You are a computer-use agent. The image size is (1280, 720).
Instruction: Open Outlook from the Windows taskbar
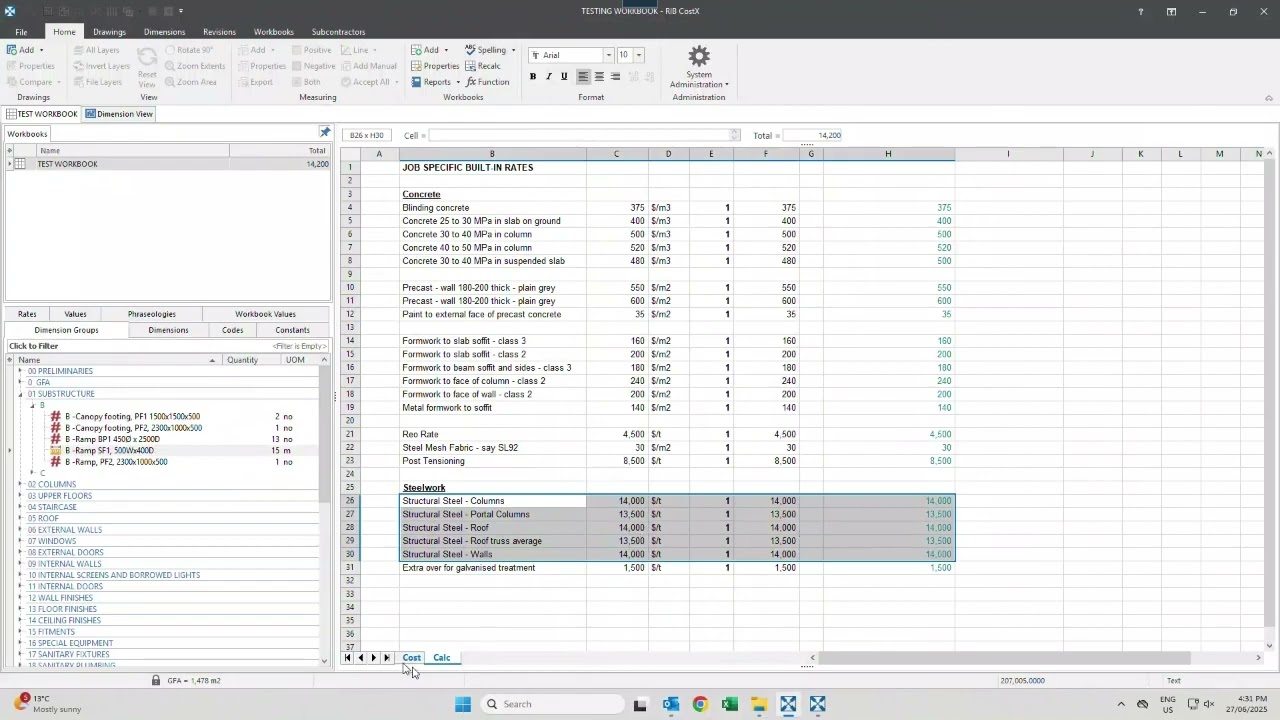click(x=671, y=705)
